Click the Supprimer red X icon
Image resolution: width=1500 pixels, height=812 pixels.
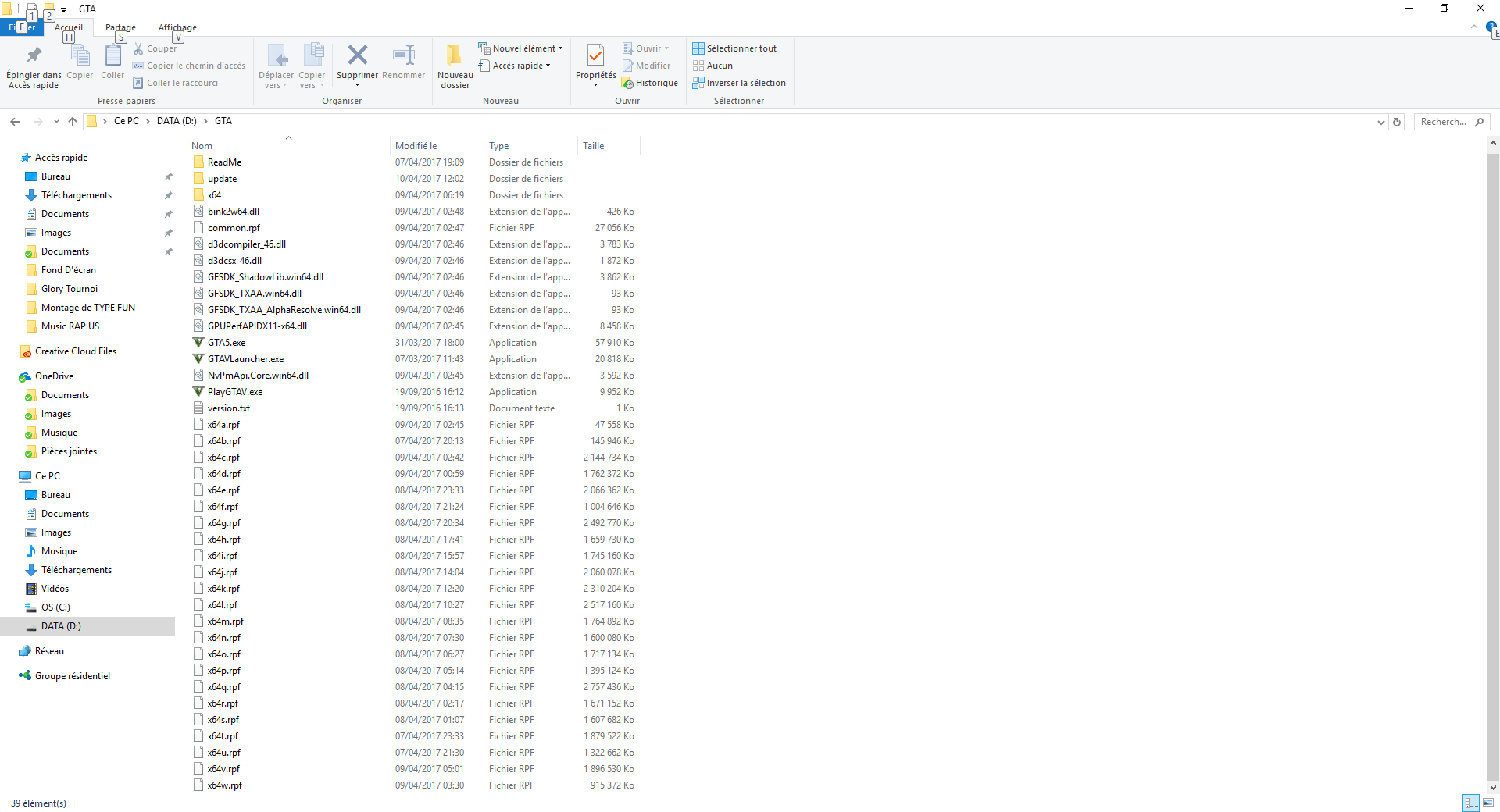point(358,55)
